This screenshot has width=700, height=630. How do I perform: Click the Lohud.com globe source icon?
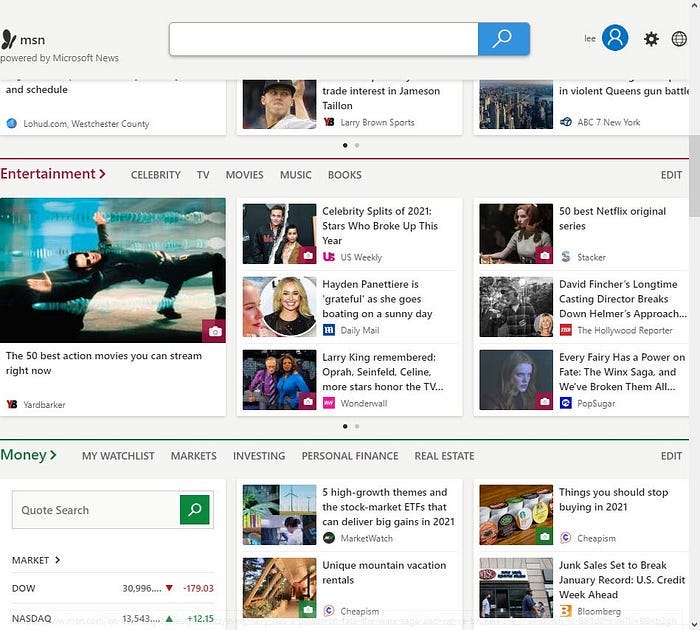12,123
